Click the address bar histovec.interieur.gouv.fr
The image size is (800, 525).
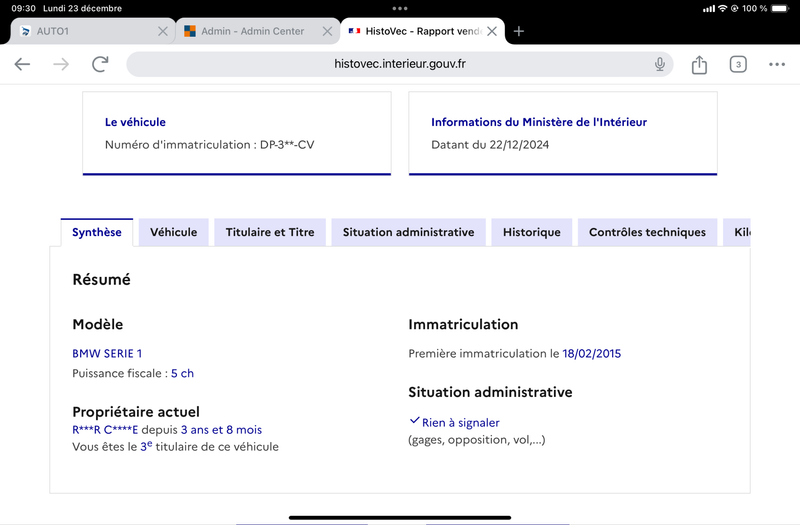[399, 64]
